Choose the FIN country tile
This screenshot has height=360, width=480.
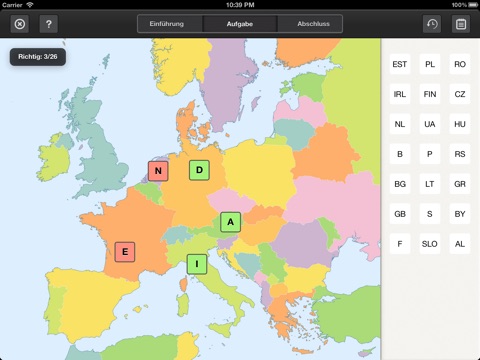point(430,94)
